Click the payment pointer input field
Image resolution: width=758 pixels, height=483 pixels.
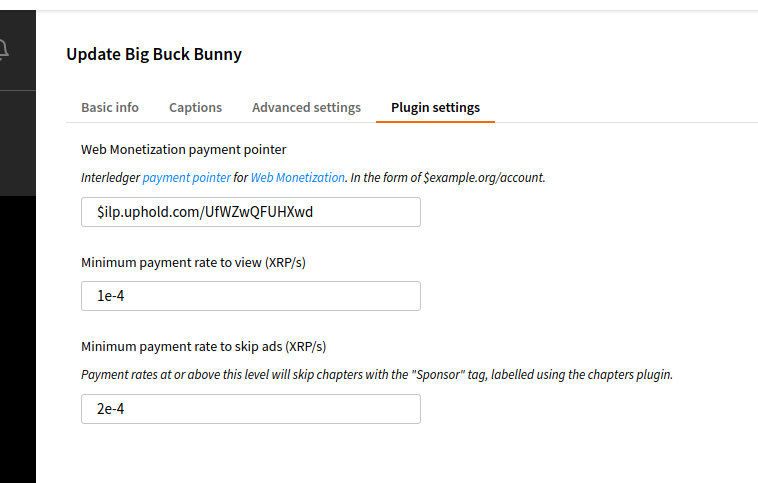point(250,212)
